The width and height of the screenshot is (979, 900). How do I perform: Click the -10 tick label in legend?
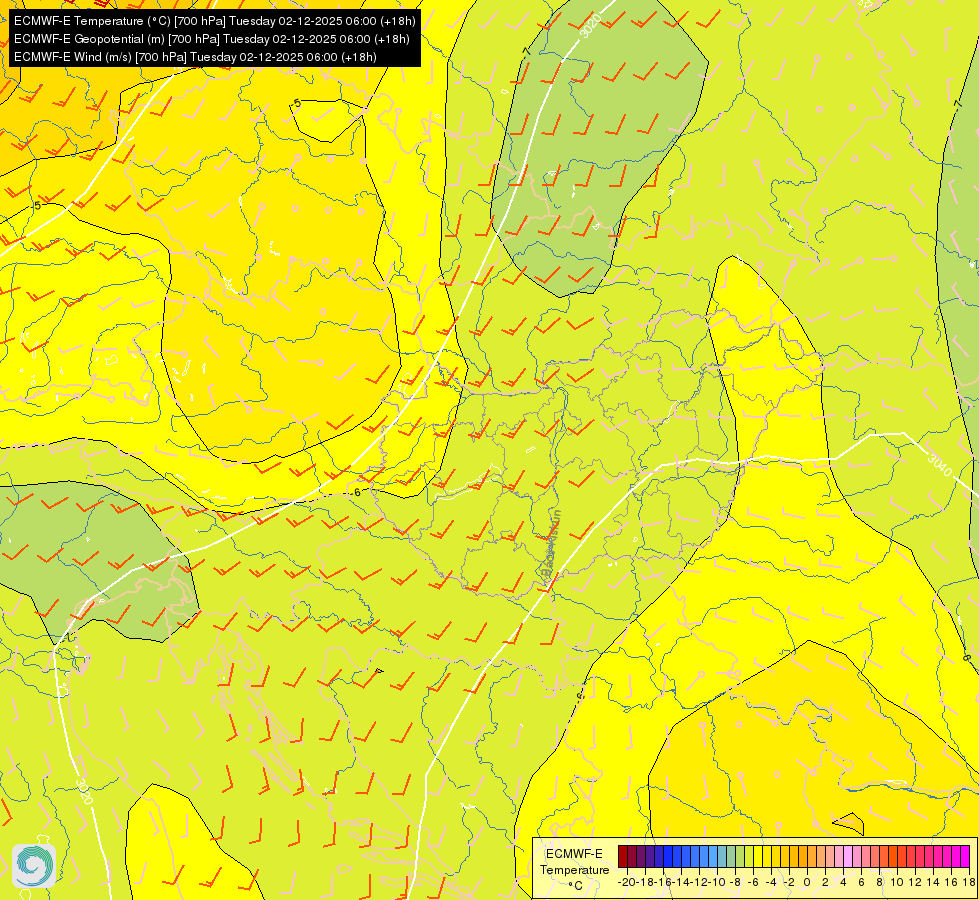[x=717, y=883]
